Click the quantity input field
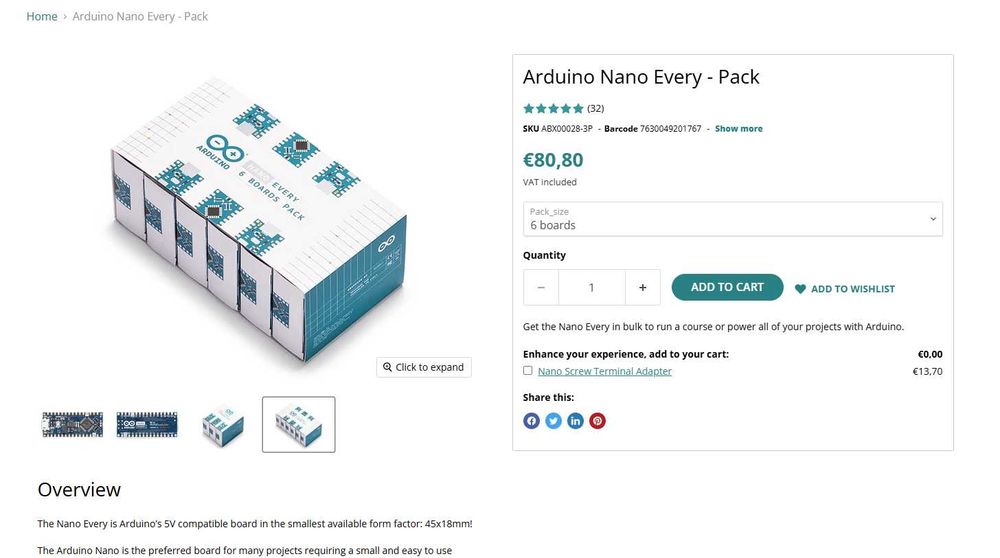Image resolution: width=1000 pixels, height=558 pixels. click(x=591, y=288)
